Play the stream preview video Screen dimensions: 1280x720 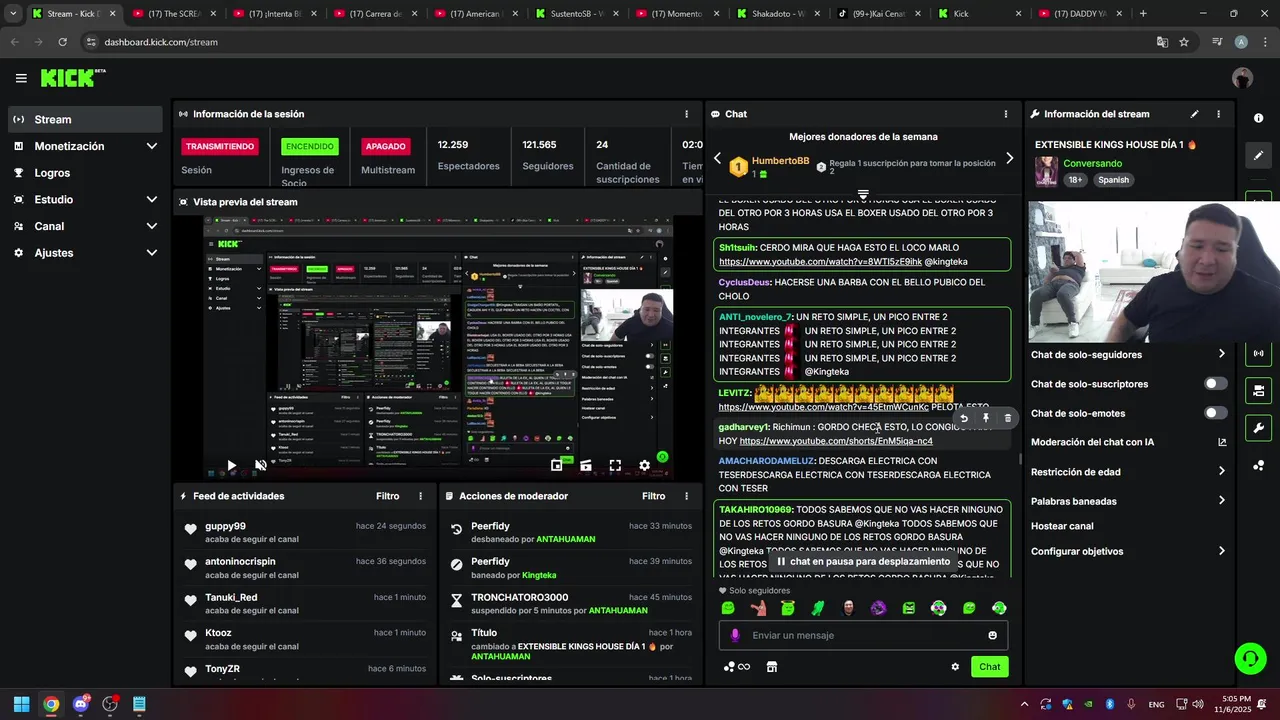231,465
